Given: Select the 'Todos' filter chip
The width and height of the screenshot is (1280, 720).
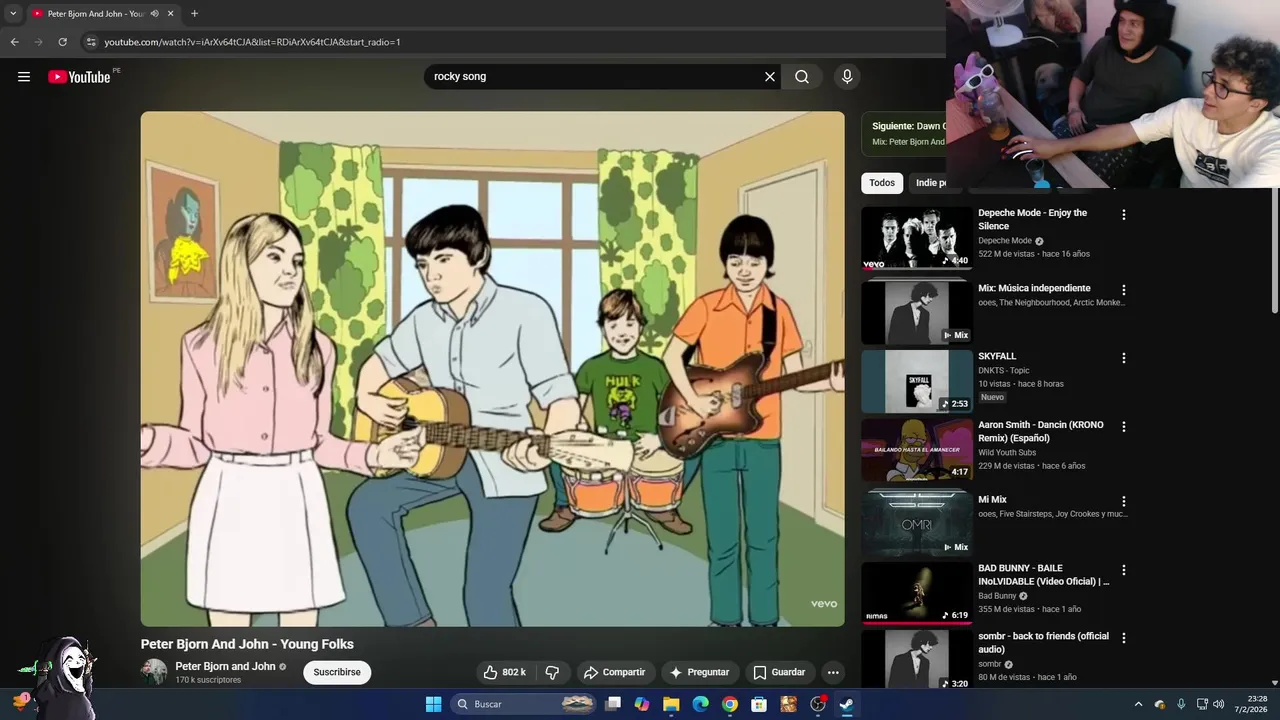Looking at the screenshot, I should click(882, 183).
